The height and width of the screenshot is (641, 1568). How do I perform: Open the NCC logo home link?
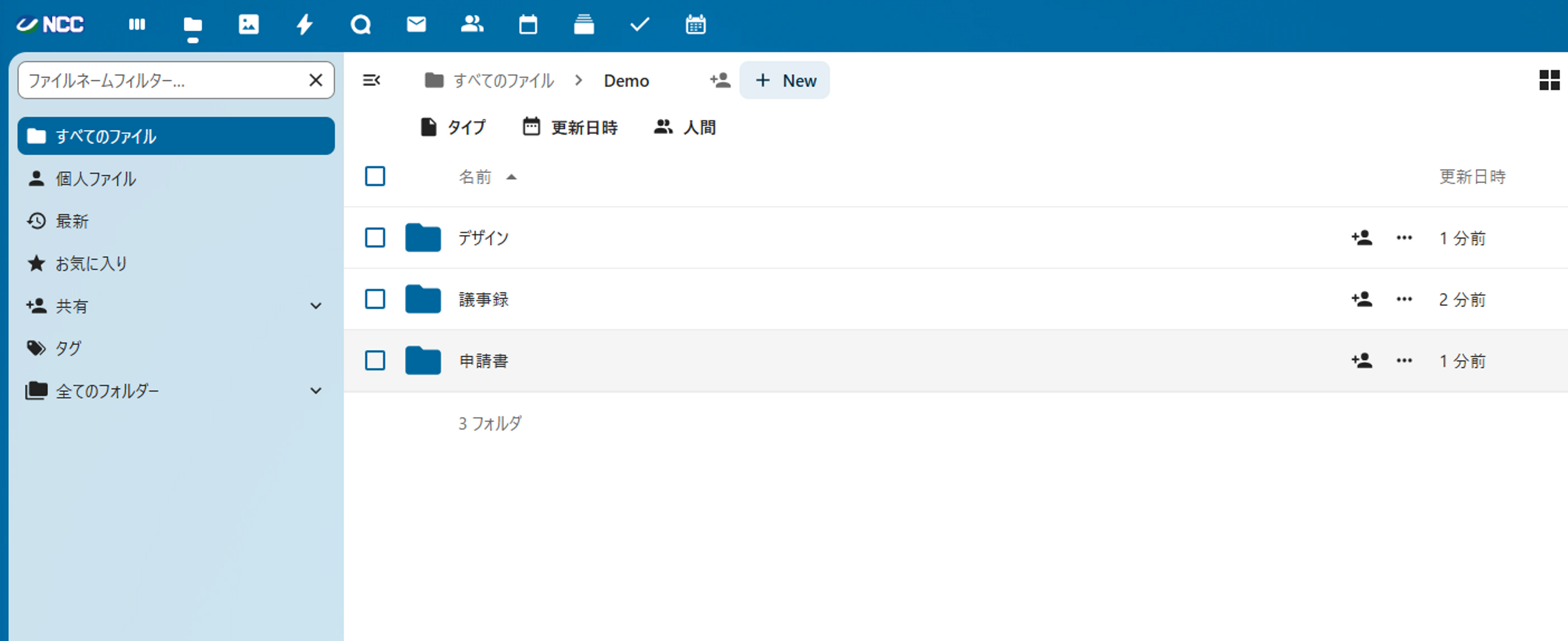pos(50,24)
